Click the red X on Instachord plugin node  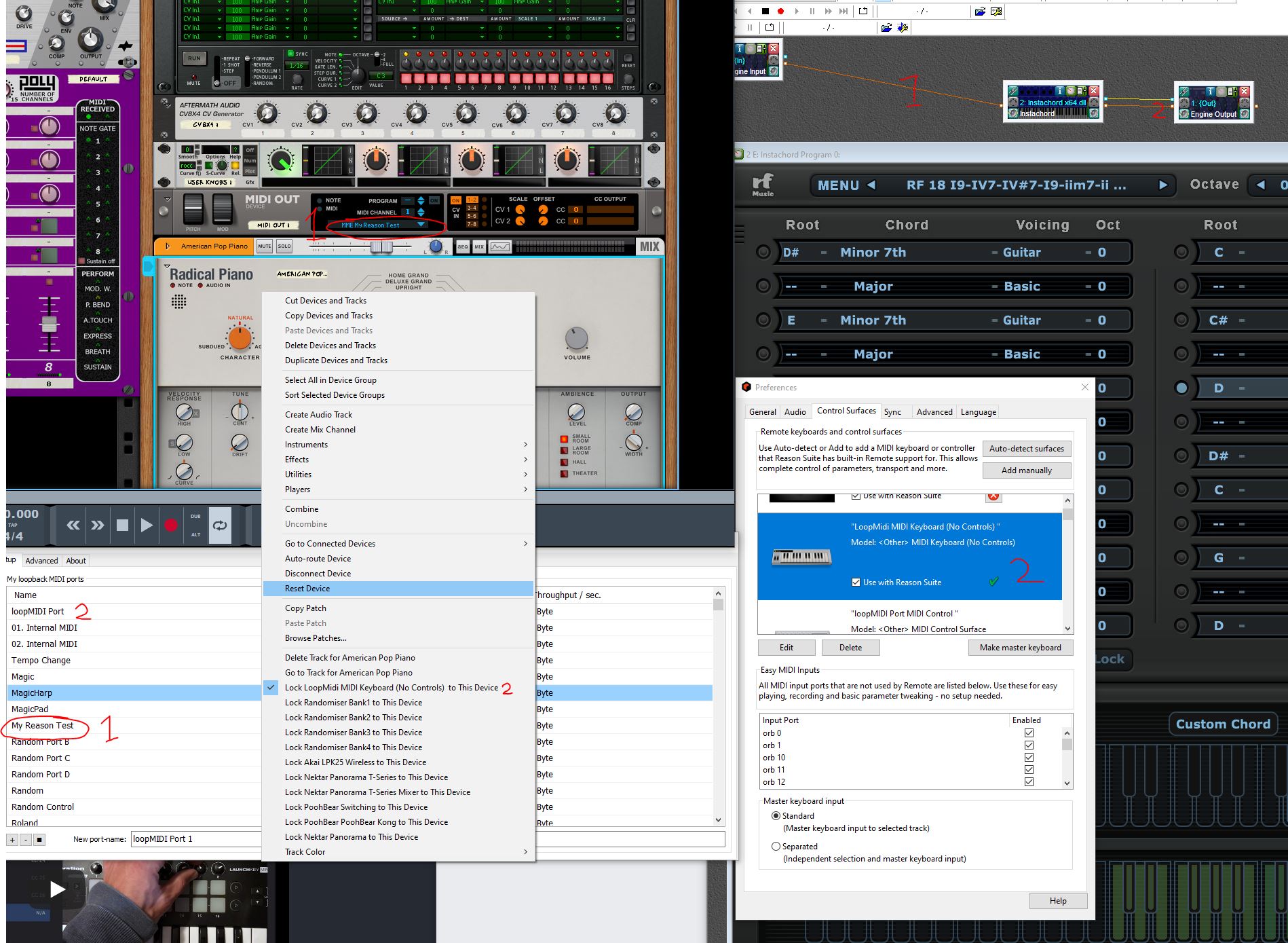(1093, 90)
